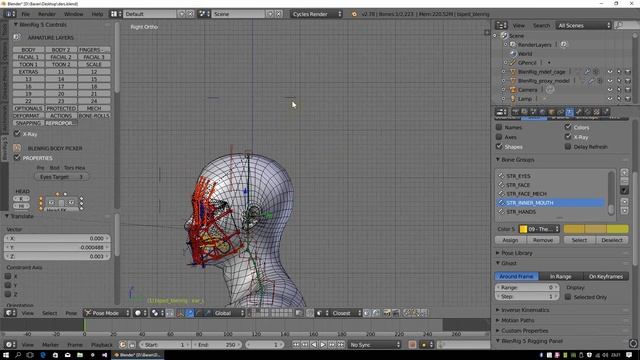640x360 pixels.
Task: Click Select bone group button
Action: [x=579, y=240]
